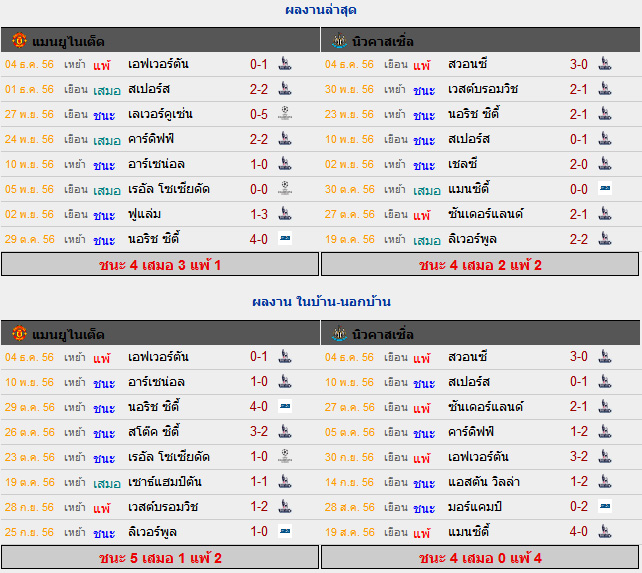642x573 pixels.
Task: Click league icon in ฟูแล่ม 1-3 row
Action: (x=285, y=213)
